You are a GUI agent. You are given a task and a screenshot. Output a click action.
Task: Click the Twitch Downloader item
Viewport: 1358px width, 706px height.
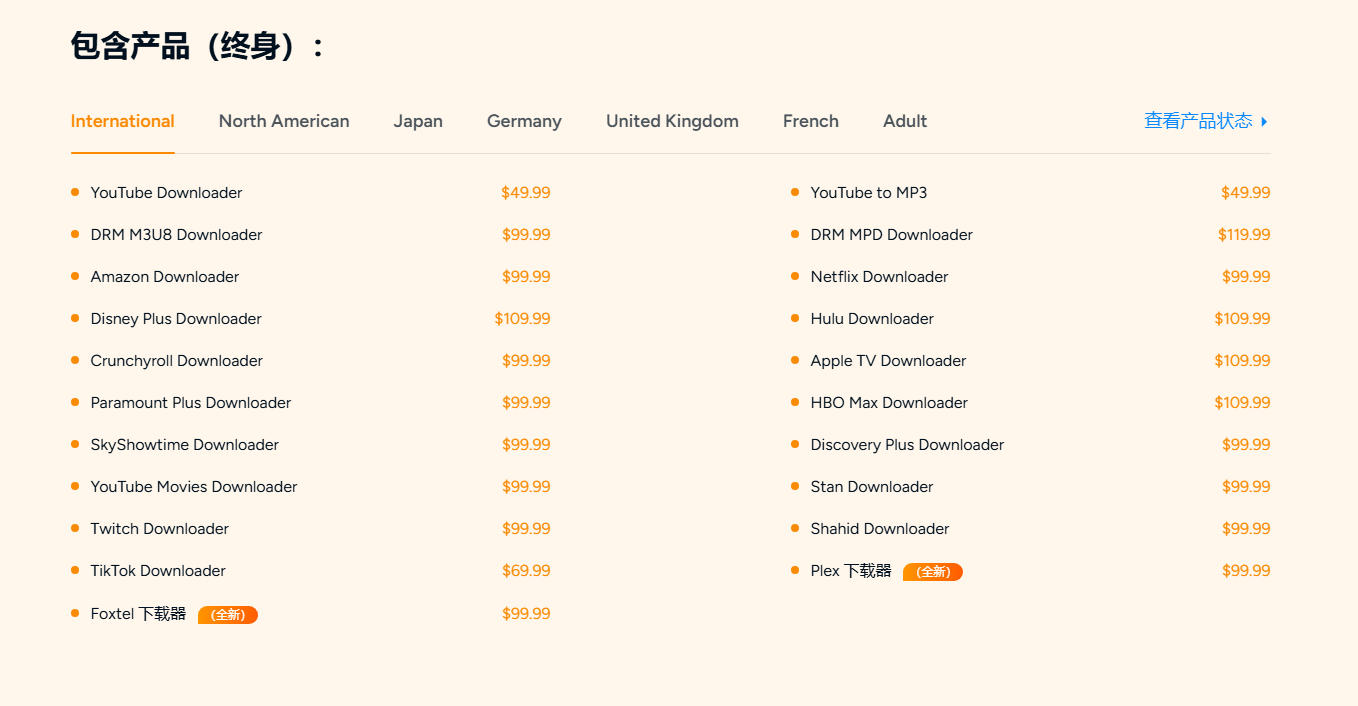pos(160,529)
